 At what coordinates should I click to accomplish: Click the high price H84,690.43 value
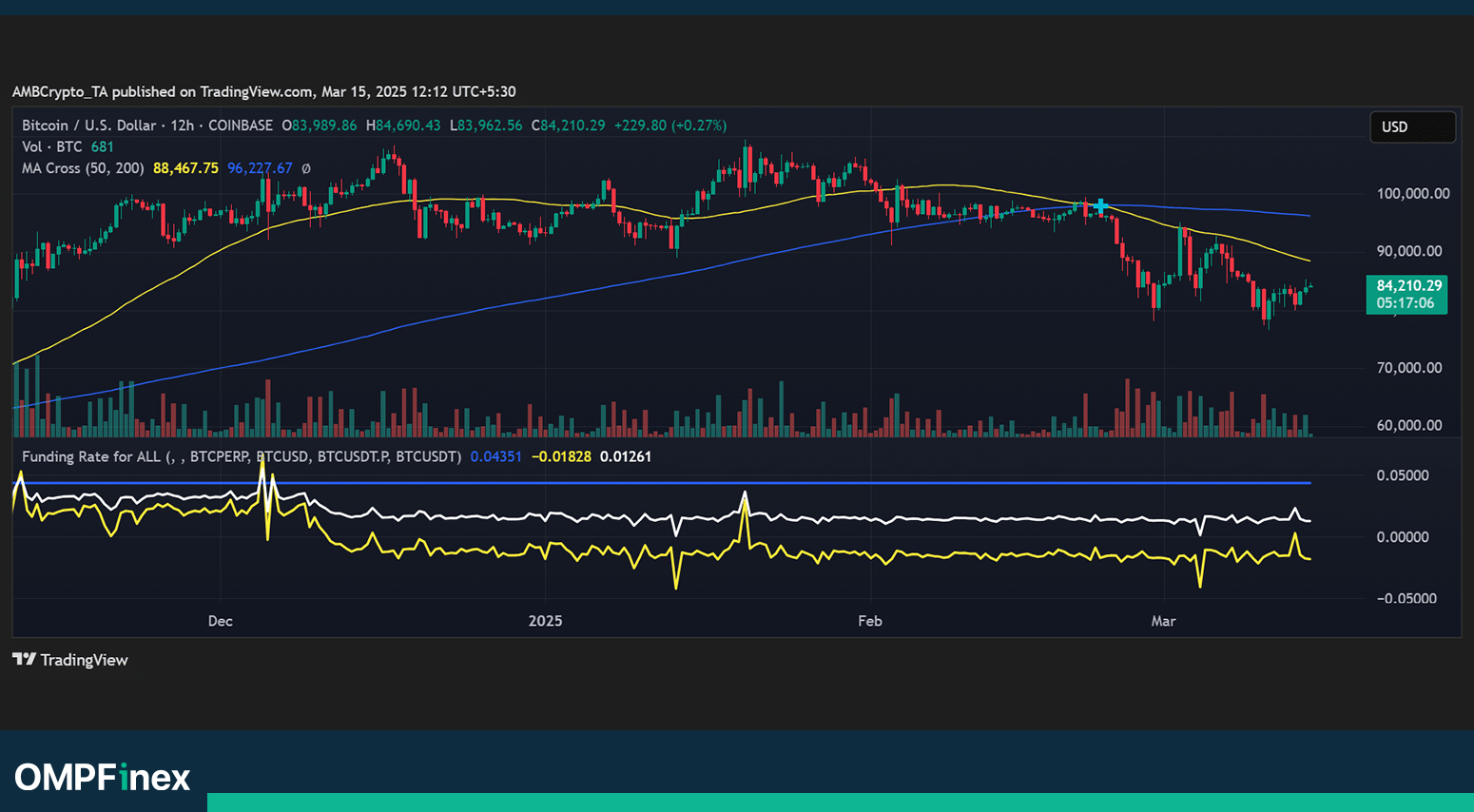click(x=403, y=126)
